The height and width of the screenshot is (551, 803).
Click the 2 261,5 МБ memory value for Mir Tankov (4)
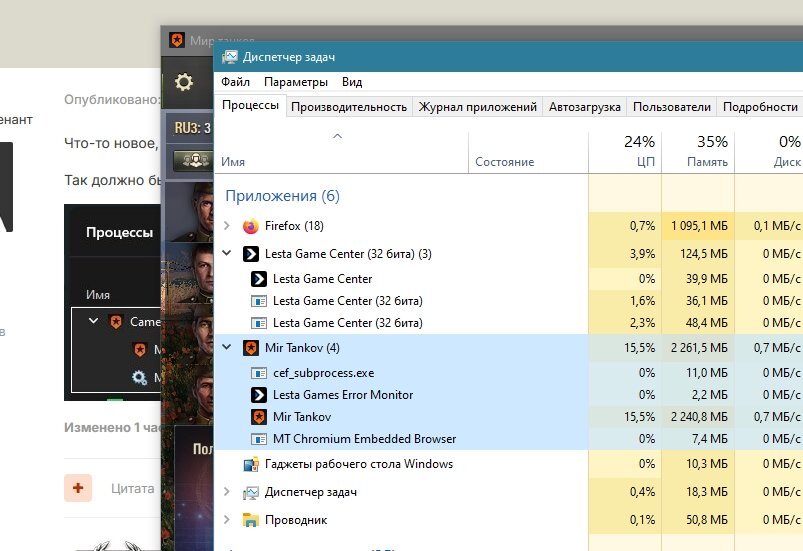(699, 348)
